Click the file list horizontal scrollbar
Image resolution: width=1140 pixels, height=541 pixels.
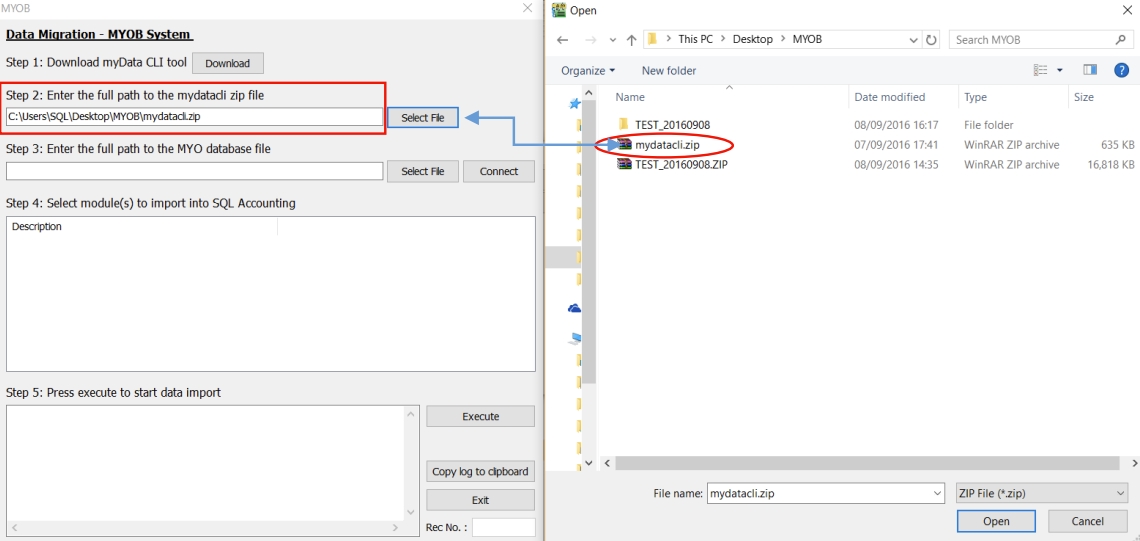click(860, 464)
